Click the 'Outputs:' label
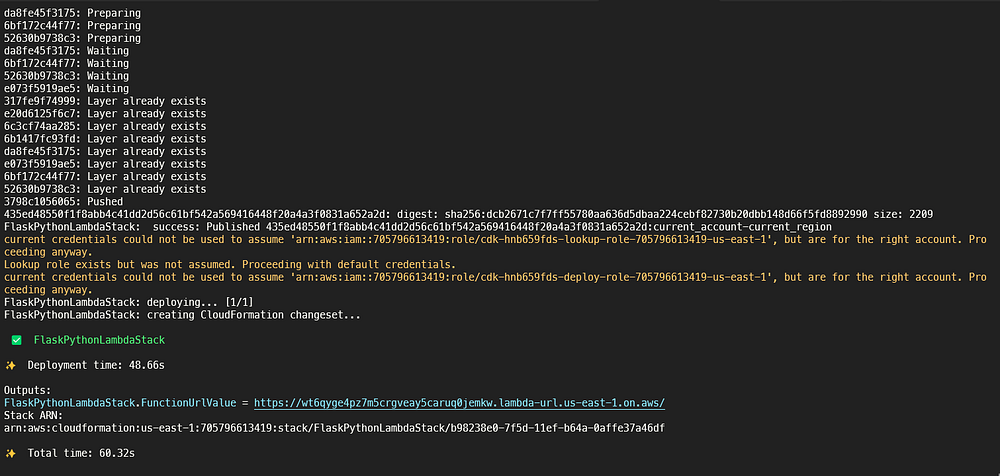 pyautogui.click(x=27, y=390)
